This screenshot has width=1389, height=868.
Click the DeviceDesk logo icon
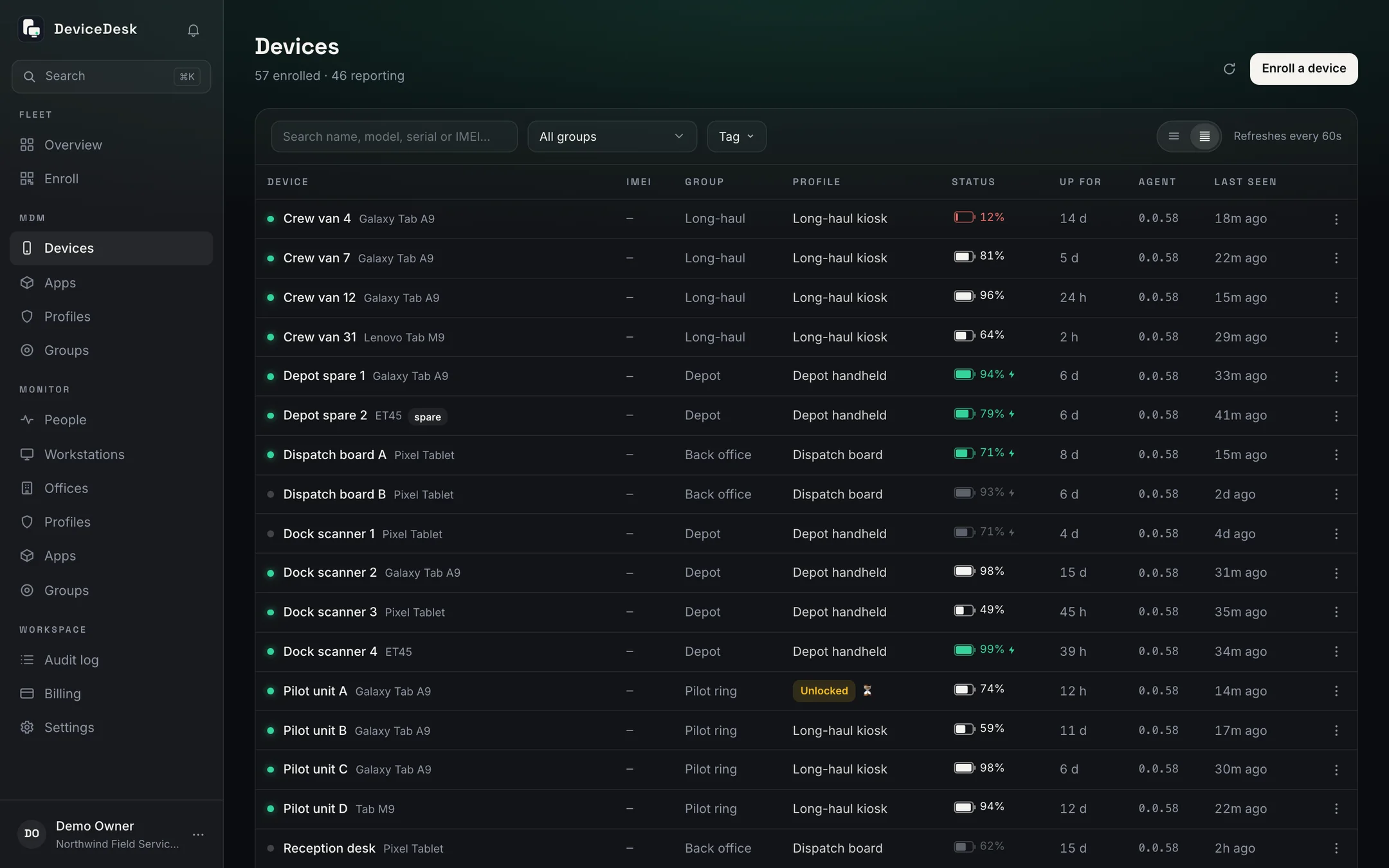point(31,29)
